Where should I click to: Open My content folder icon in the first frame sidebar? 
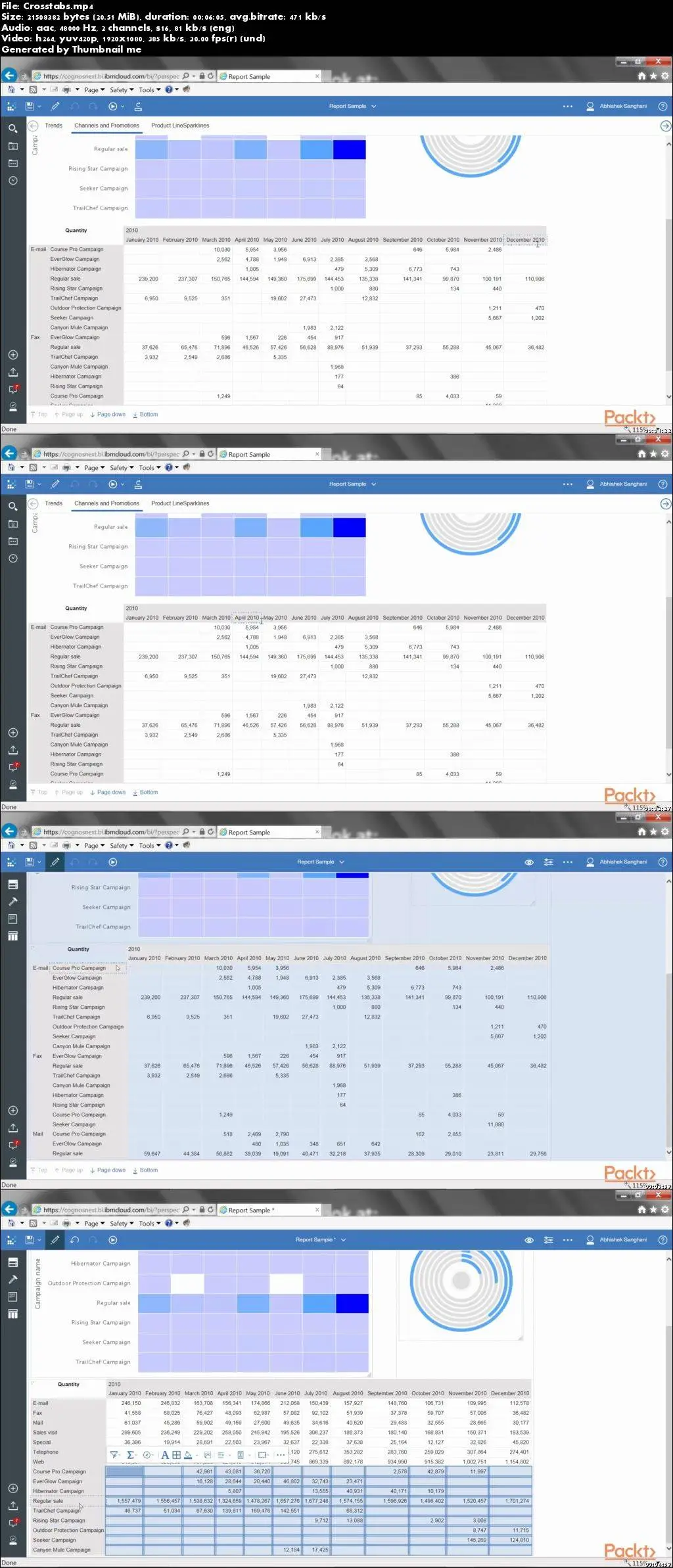point(12,146)
